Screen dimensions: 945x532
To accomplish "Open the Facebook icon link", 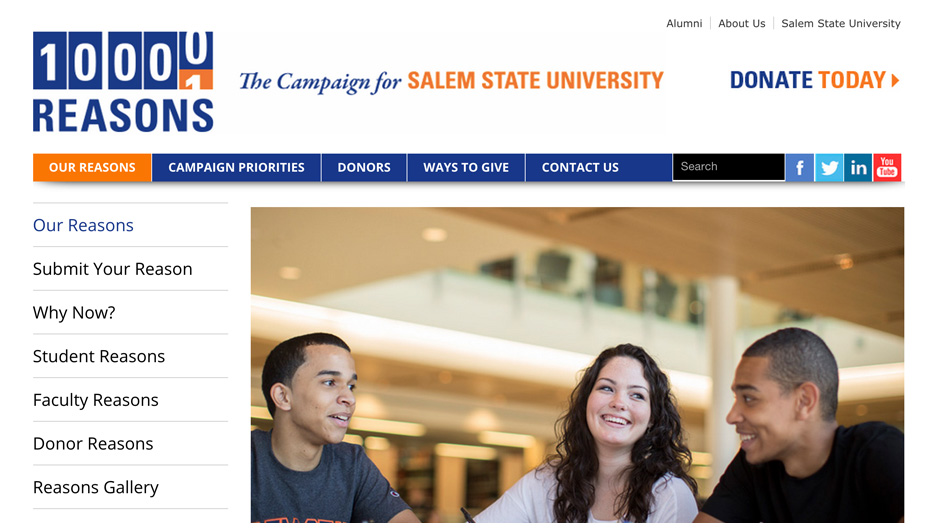I will (800, 167).
